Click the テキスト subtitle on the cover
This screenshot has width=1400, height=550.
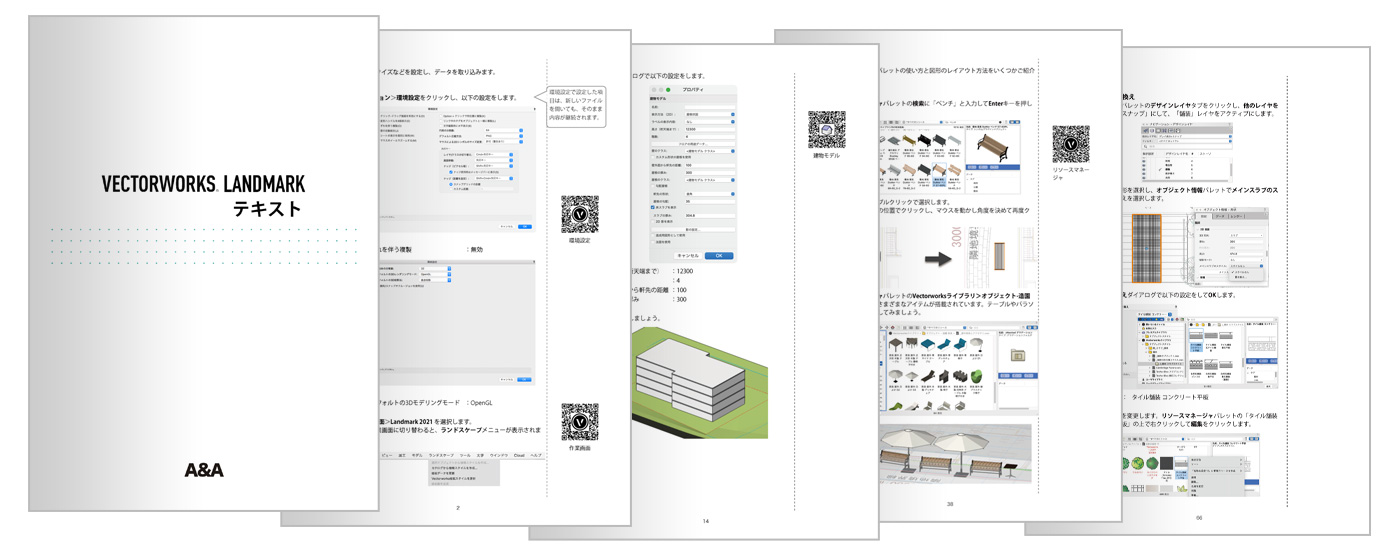[267, 209]
